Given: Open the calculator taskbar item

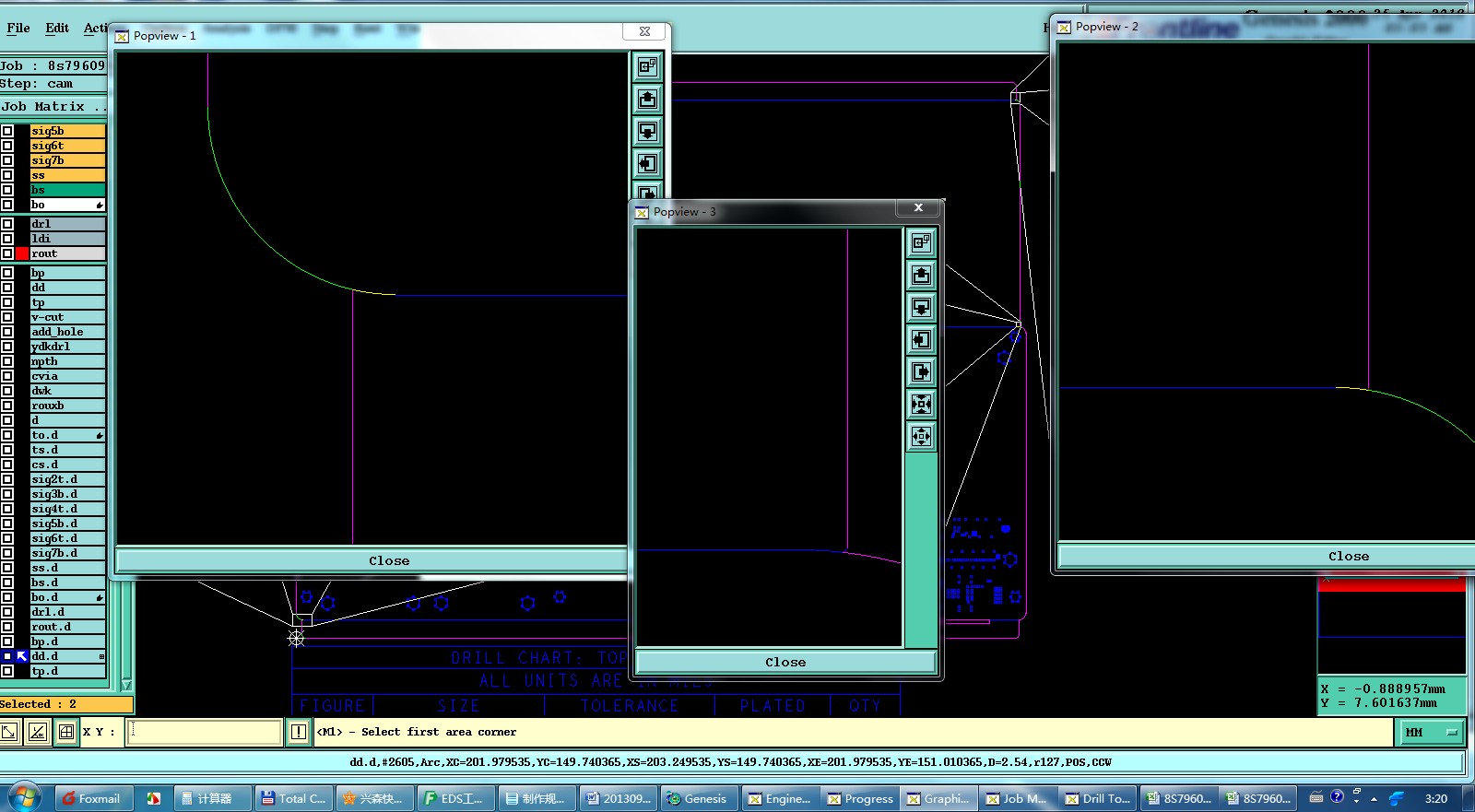Looking at the screenshot, I should (211, 798).
